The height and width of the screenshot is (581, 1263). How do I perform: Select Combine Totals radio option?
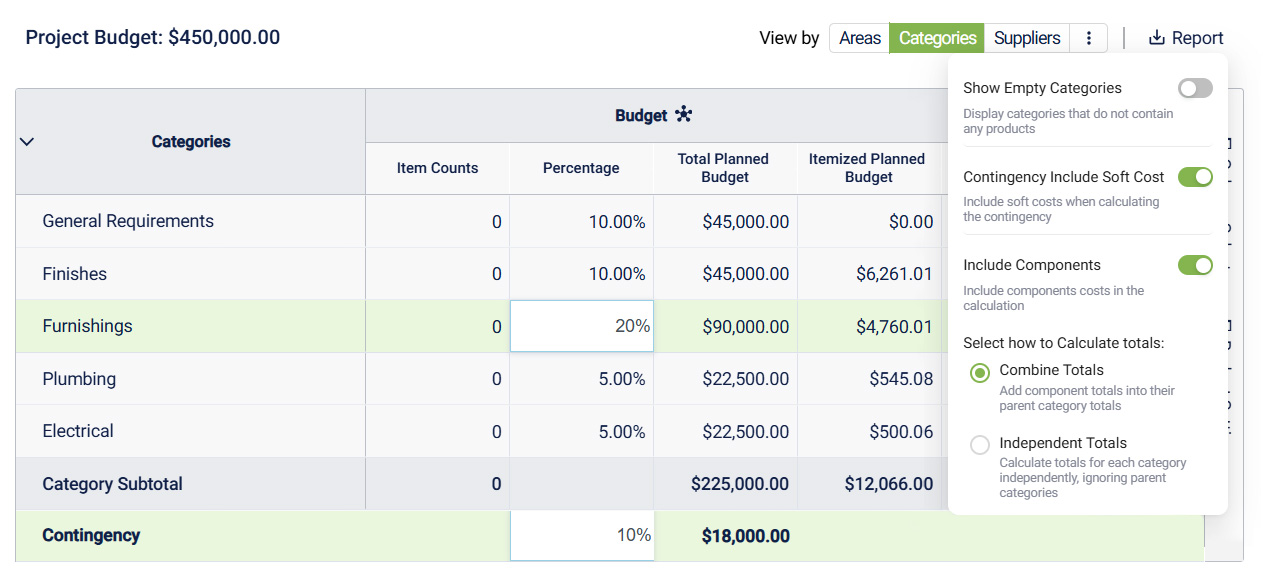coord(980,372)
